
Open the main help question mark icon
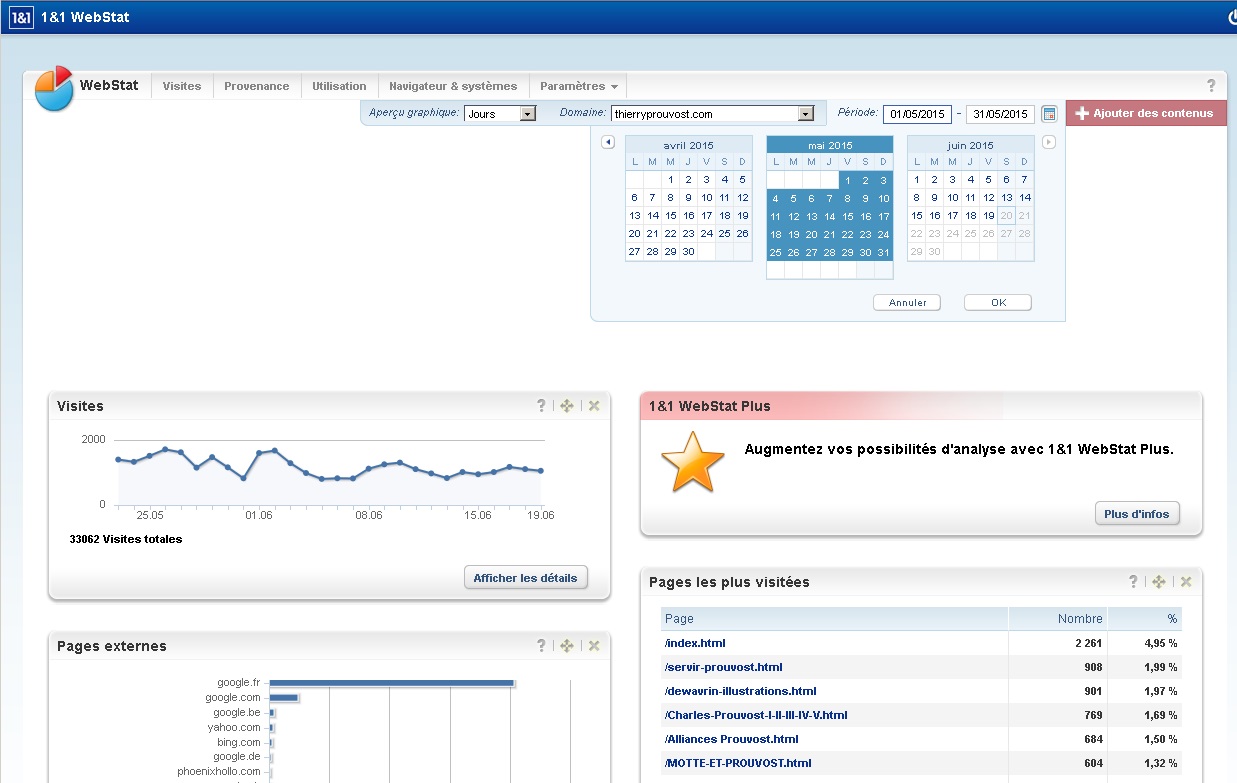coord(1211,86)
